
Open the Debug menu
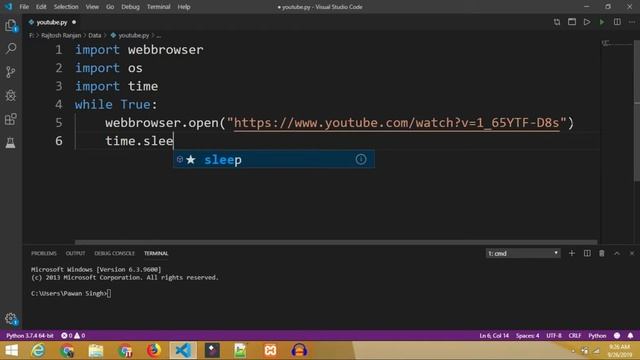(130, 7)
